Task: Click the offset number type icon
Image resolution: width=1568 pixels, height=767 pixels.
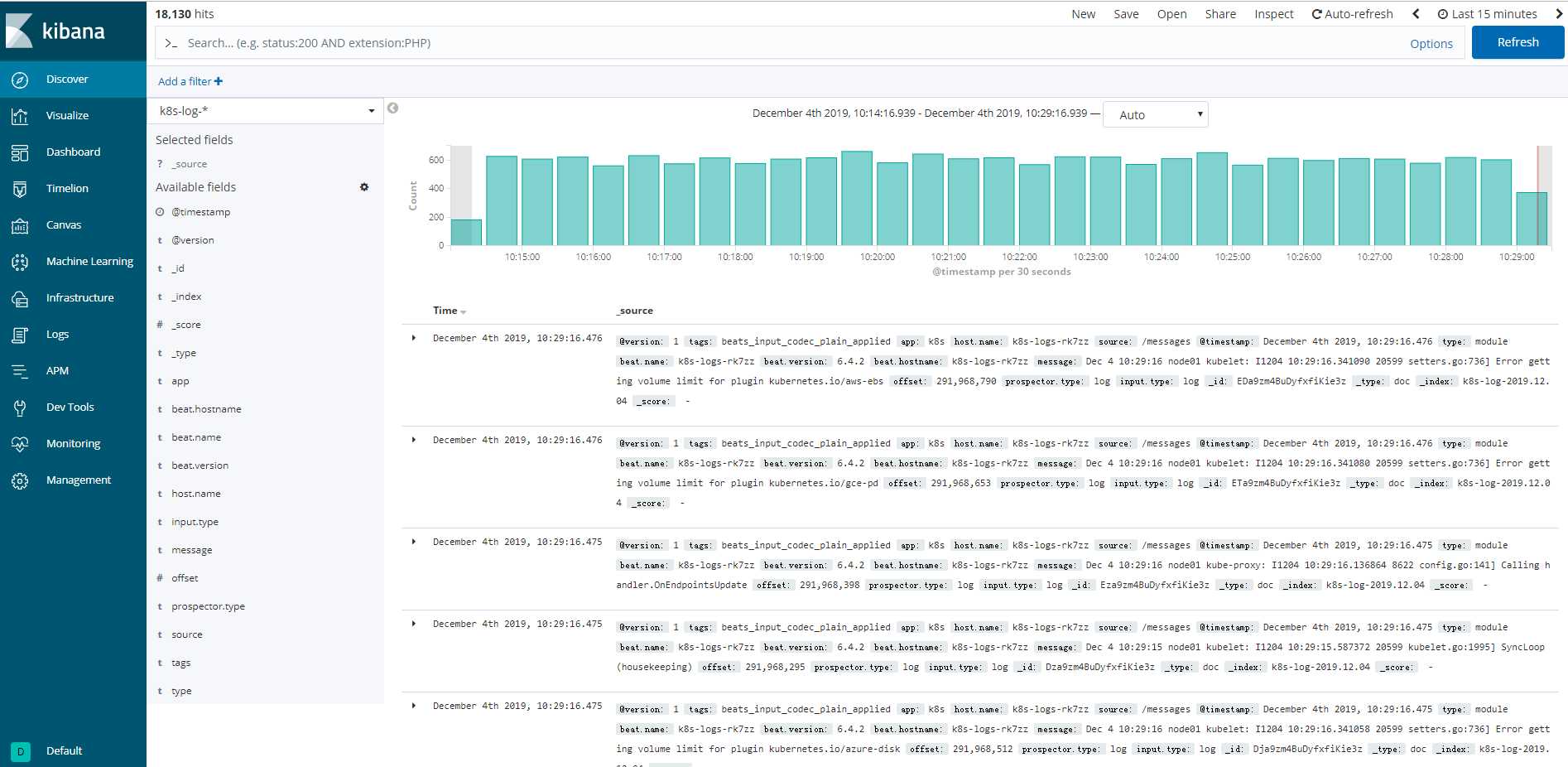Action: tap(160, 578)
